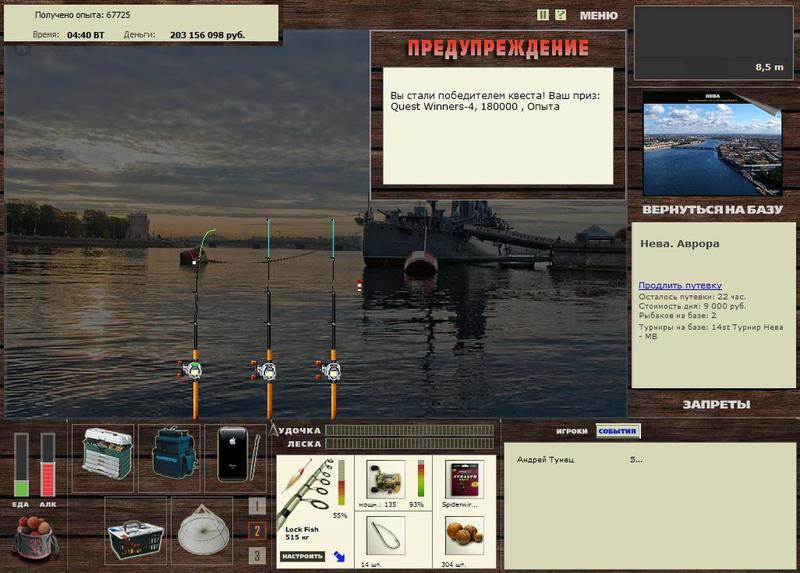Viewport: 800px width, 573px height.
Task: Click the time value 04:40 ВТ
Action: 85,35
